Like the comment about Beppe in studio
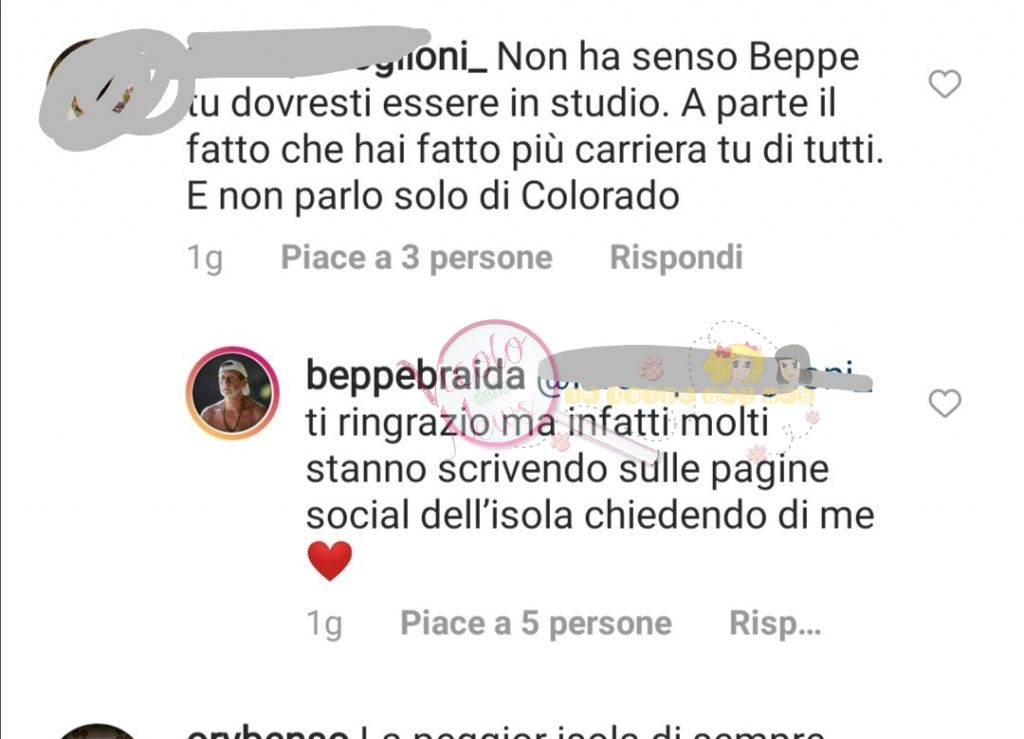The image size is (1024, 739). point(945,84)
